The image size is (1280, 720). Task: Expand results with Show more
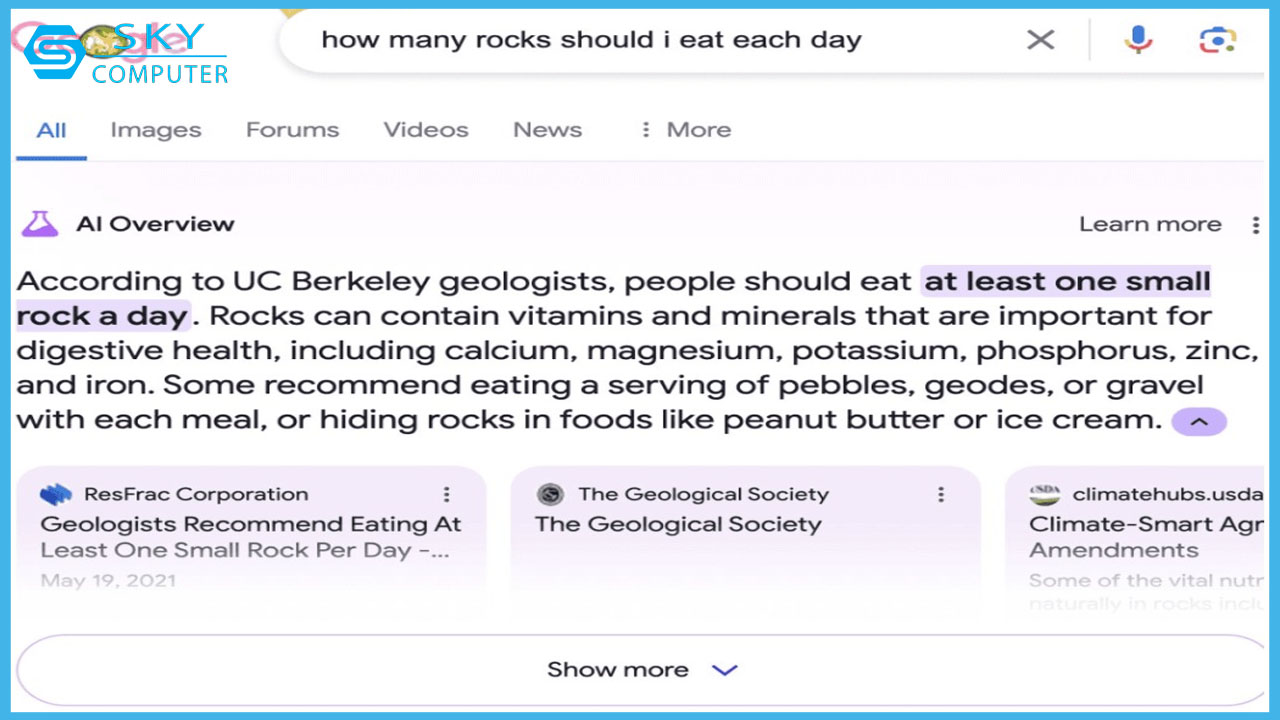pyautogui.click(x=640, y=670)
